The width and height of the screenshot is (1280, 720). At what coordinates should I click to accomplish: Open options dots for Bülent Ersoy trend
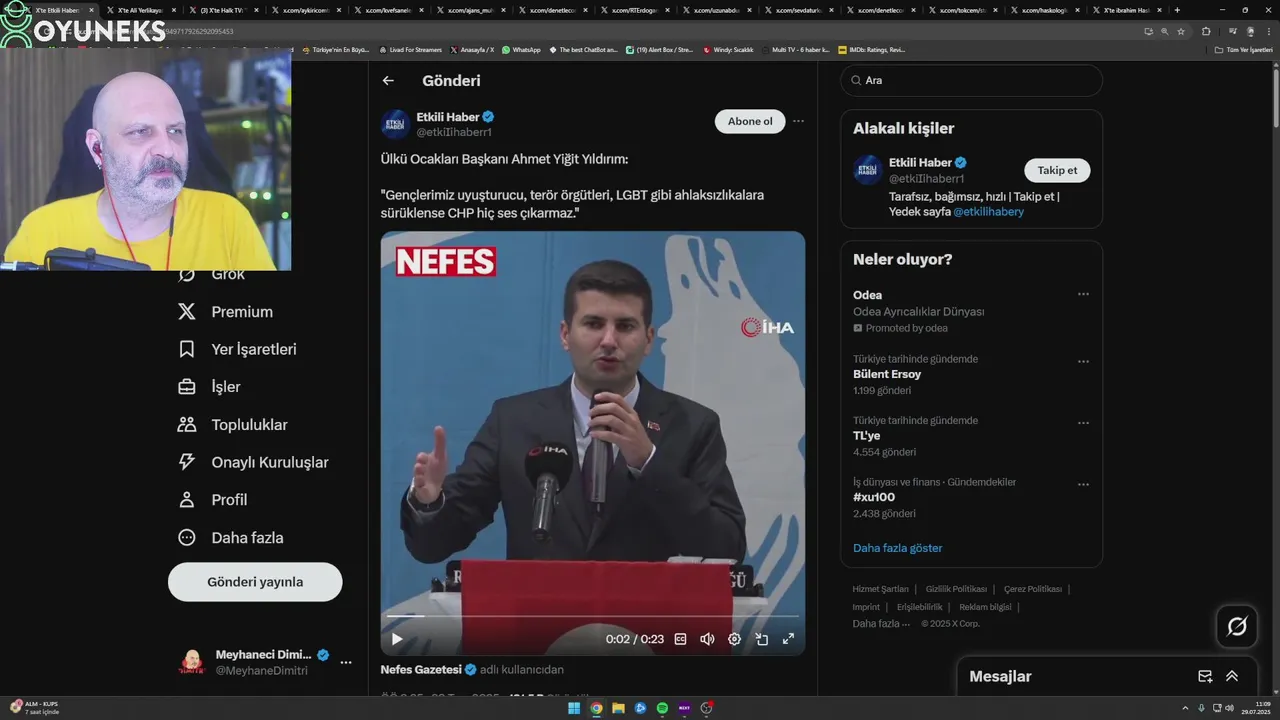[1083, 362]
